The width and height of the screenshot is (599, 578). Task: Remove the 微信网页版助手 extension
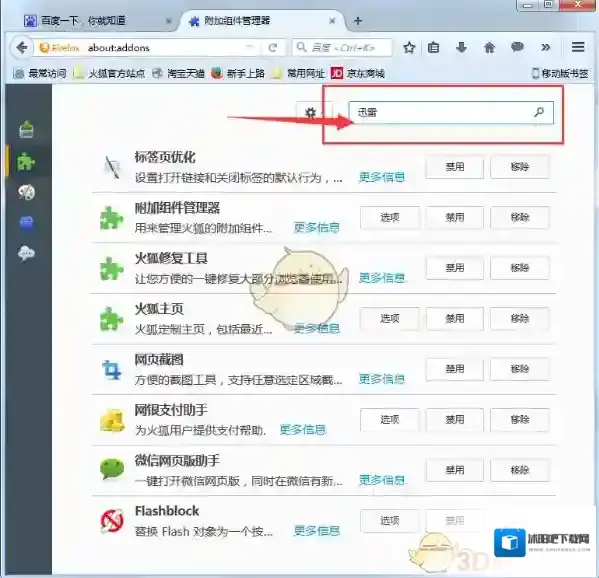click(520, 470)
